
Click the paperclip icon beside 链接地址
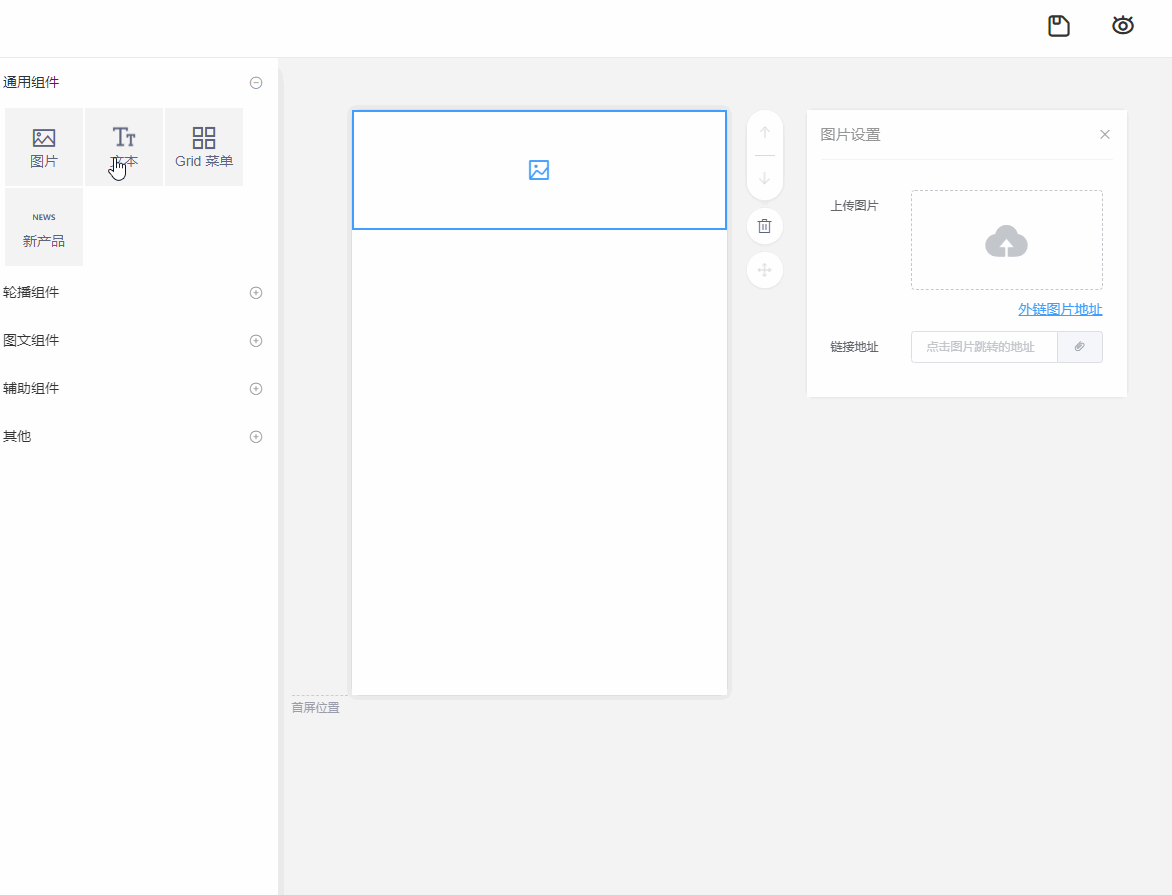[x=1080, y=347]
